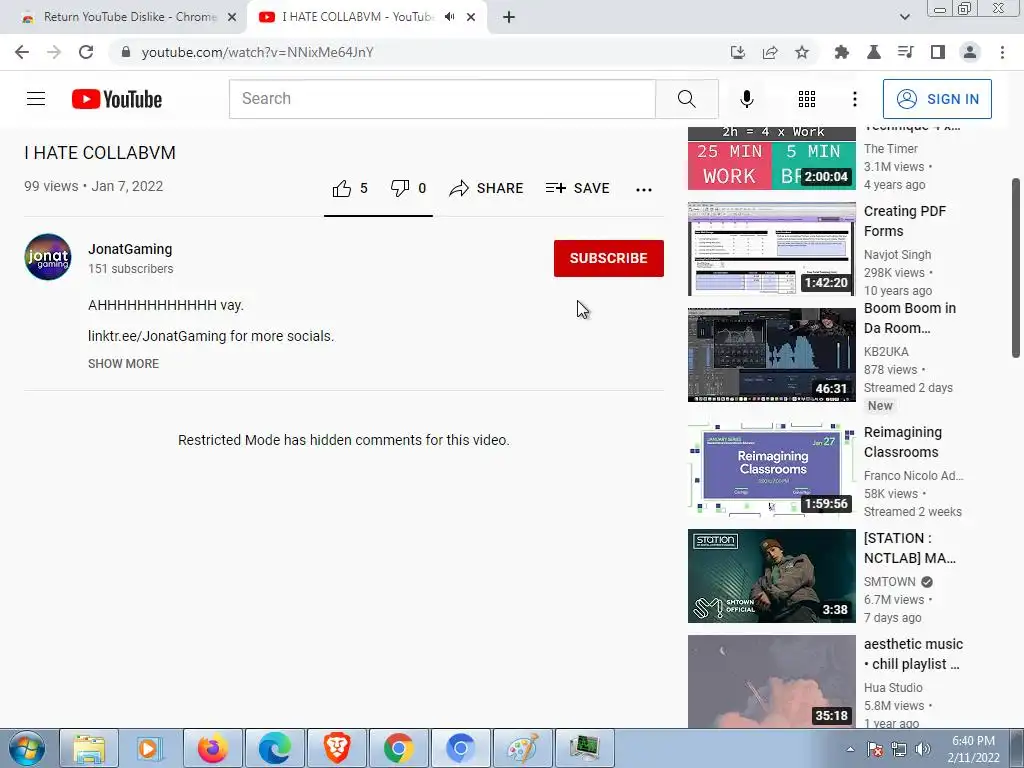Viewport: 1024px width, 768px height.
Task: Click 'linktr.ee/JonatGaming for more socials.' text
Action: pos(211,336)
